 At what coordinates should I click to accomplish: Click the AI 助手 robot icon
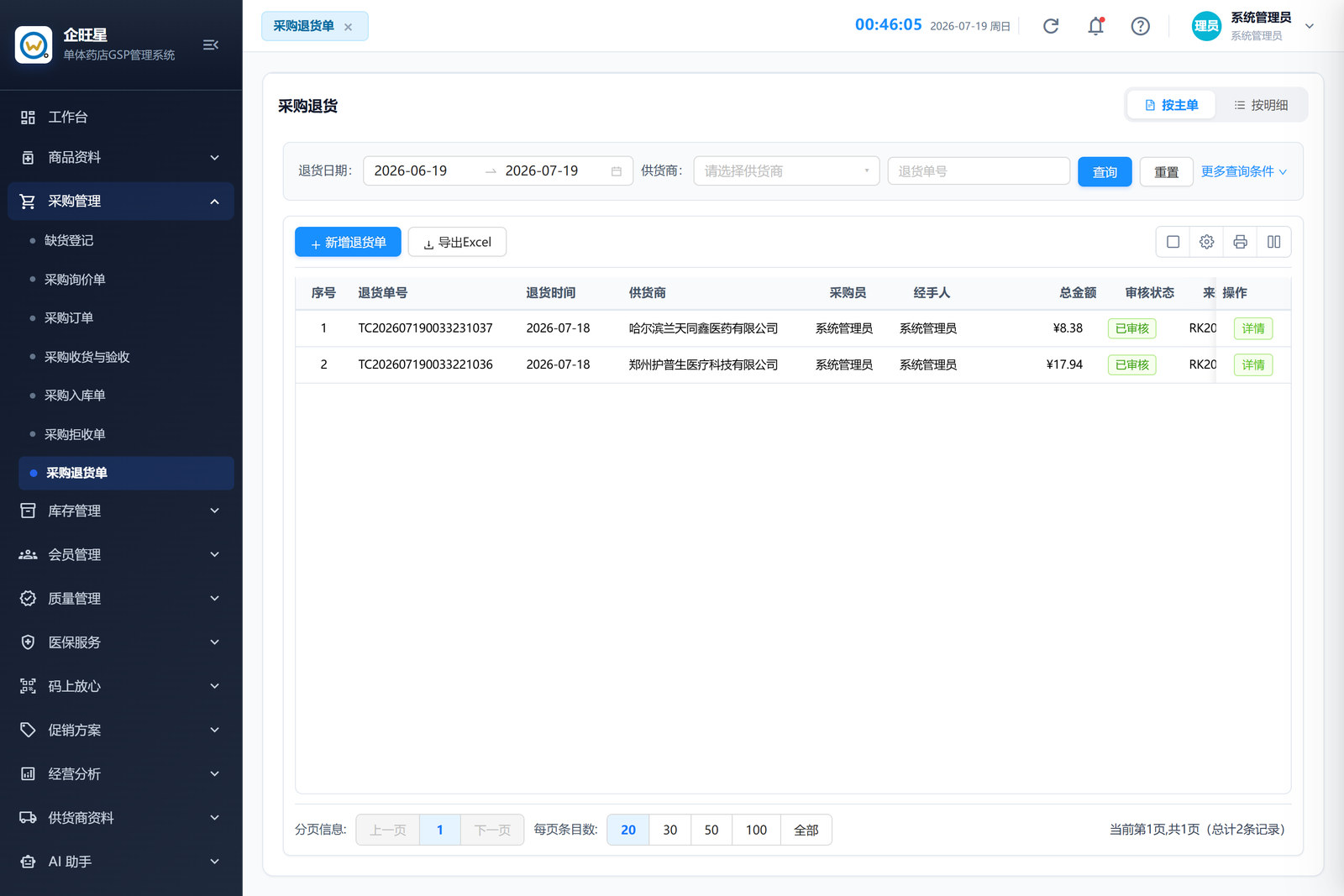click(28, 862)
